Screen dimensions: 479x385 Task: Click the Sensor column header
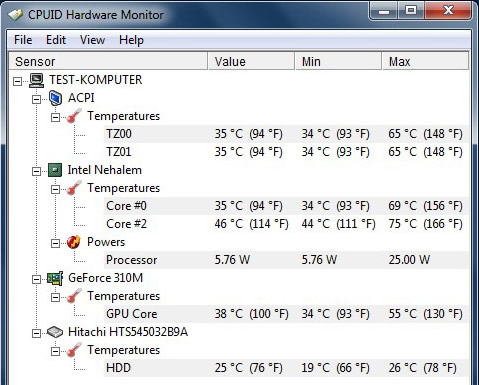click(108, 61)
